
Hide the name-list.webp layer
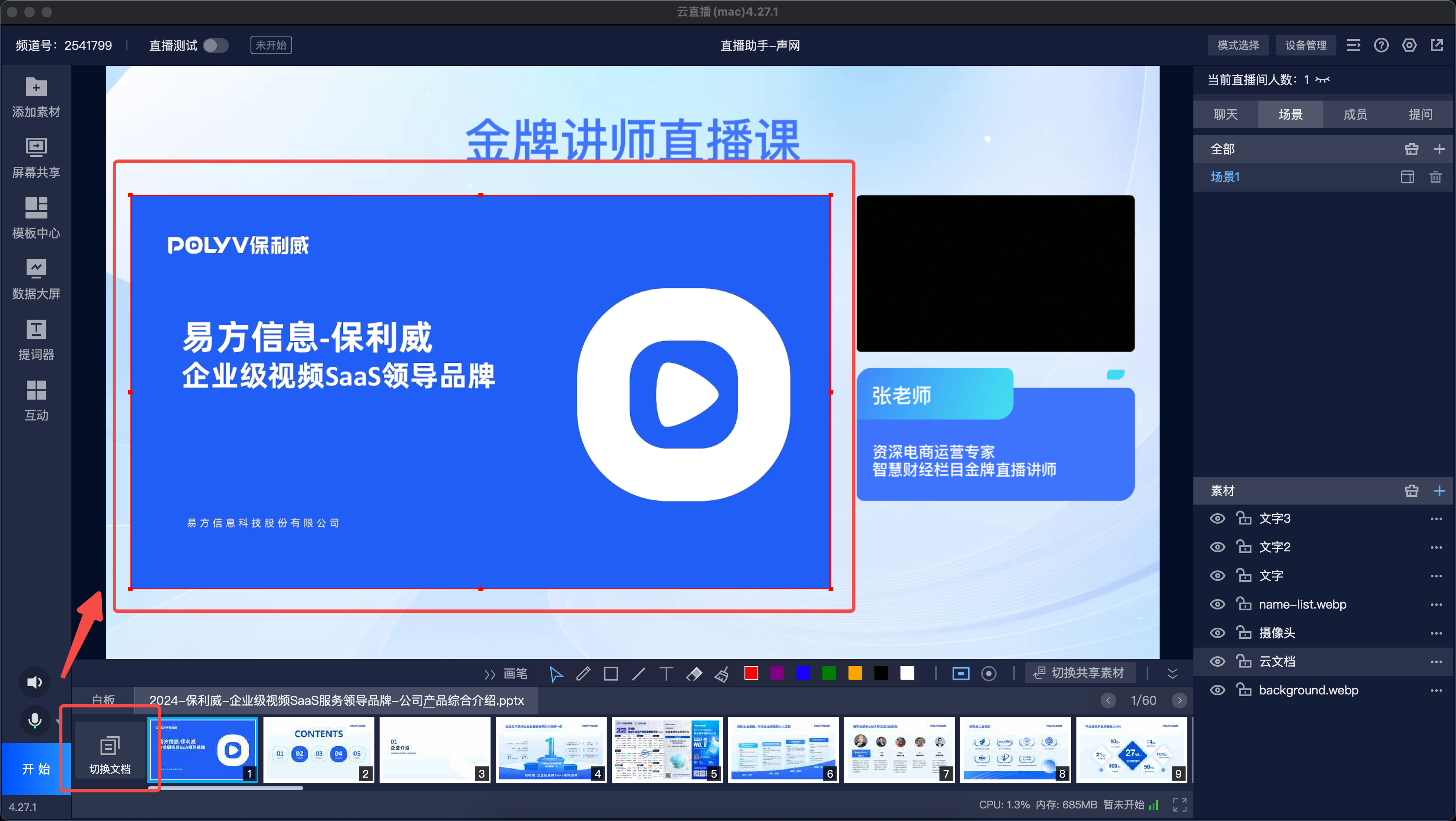click(1218, 604)
